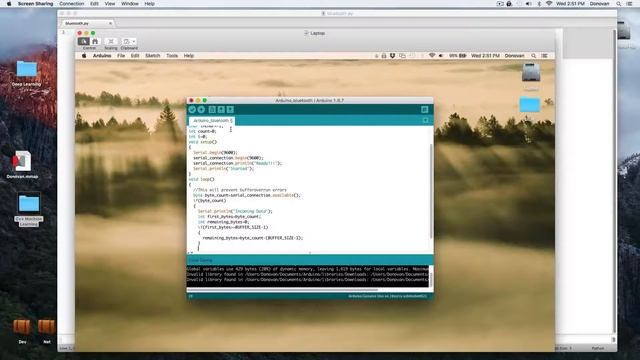Open the local Help menu
This screenshot has height=360, width=640.
(x=149, y=4)
